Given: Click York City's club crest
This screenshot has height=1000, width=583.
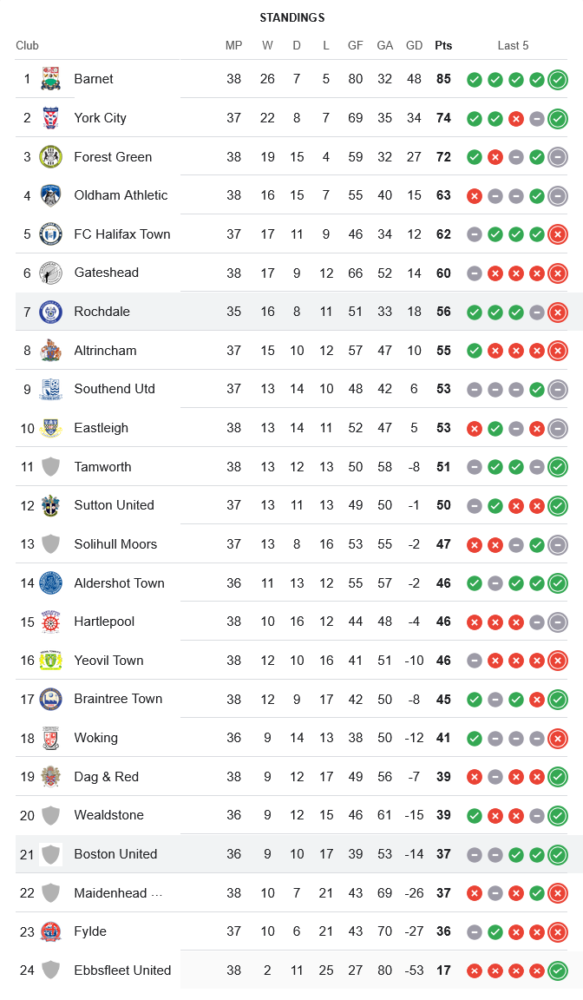Looking at the screenshot, I should [51, 118].
